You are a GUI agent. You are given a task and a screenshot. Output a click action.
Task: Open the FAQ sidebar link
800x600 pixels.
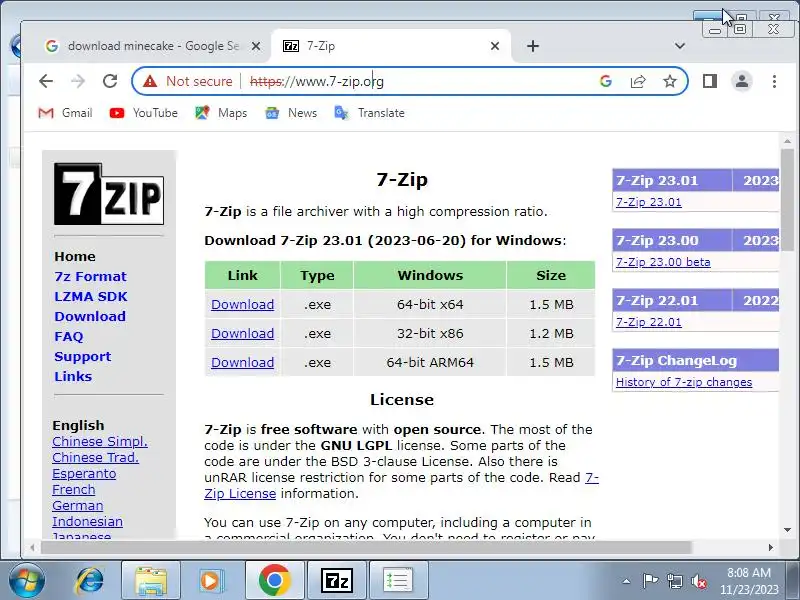(68, 337)
